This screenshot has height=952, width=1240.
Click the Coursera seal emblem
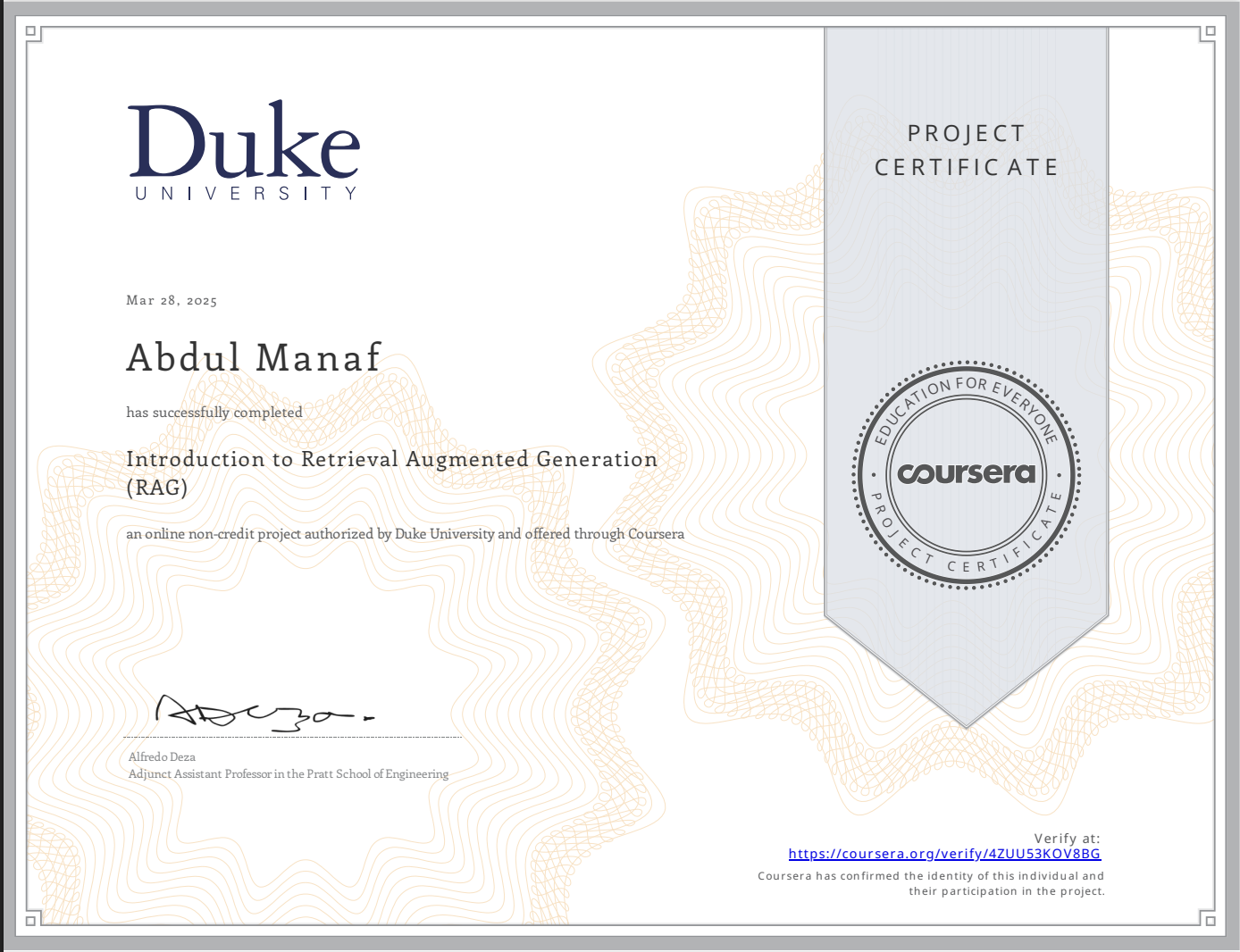966,474
